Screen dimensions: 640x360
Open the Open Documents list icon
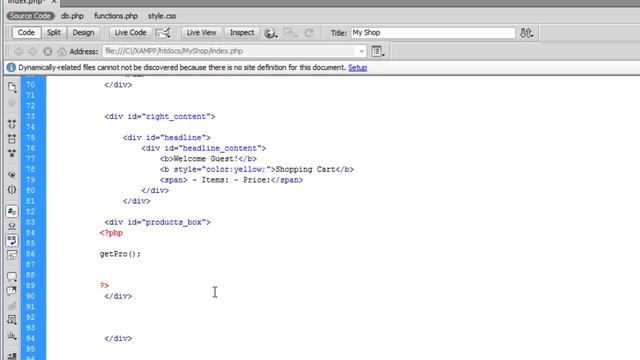click(12, 87)
